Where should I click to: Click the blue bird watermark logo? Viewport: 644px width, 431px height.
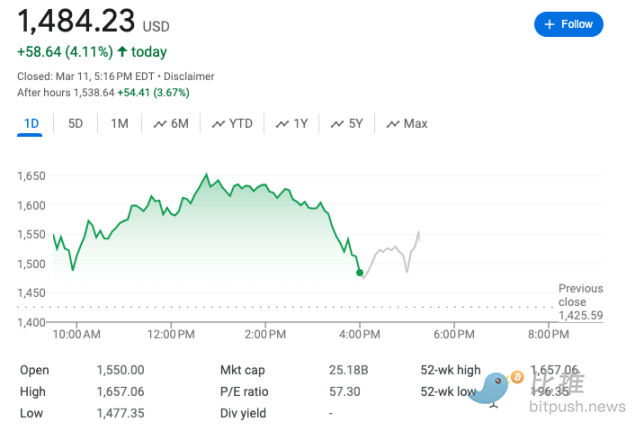pos(491,389)
